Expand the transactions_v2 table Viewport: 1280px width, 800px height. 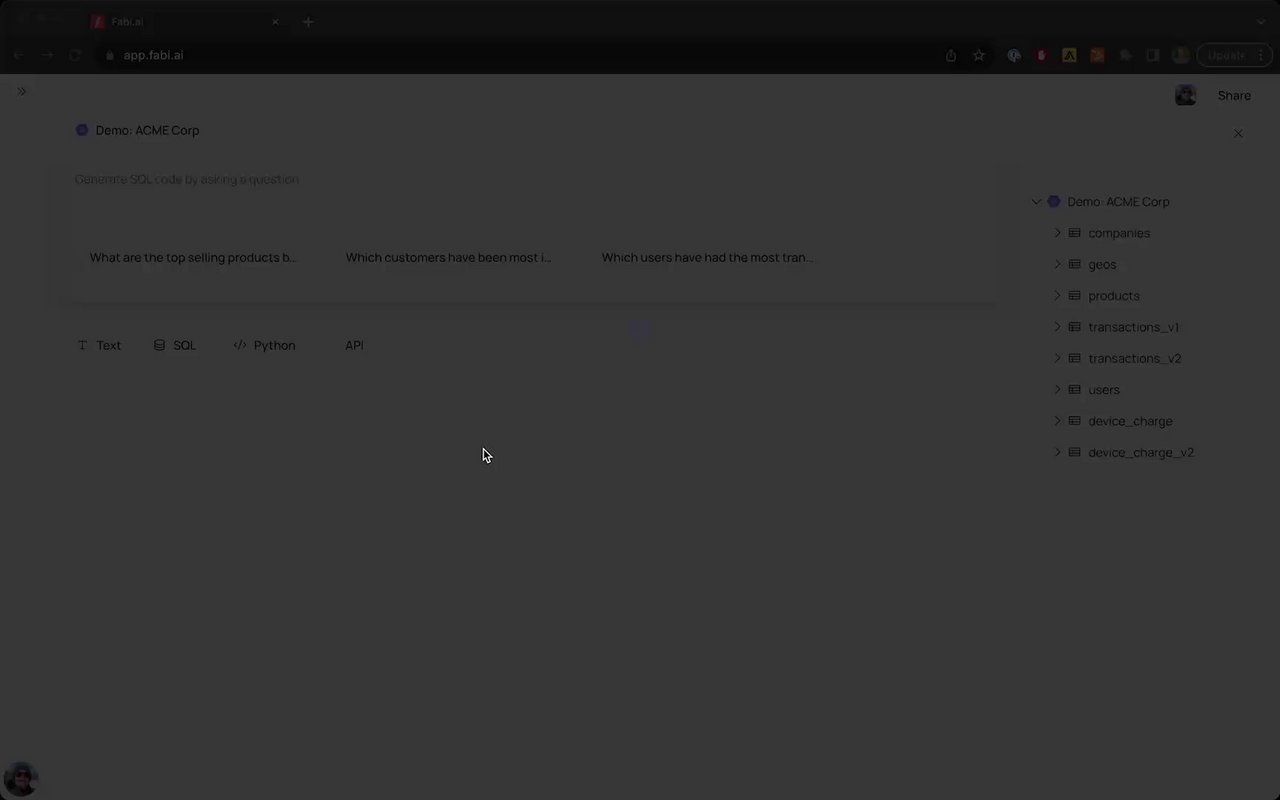tap(1057, 358)
